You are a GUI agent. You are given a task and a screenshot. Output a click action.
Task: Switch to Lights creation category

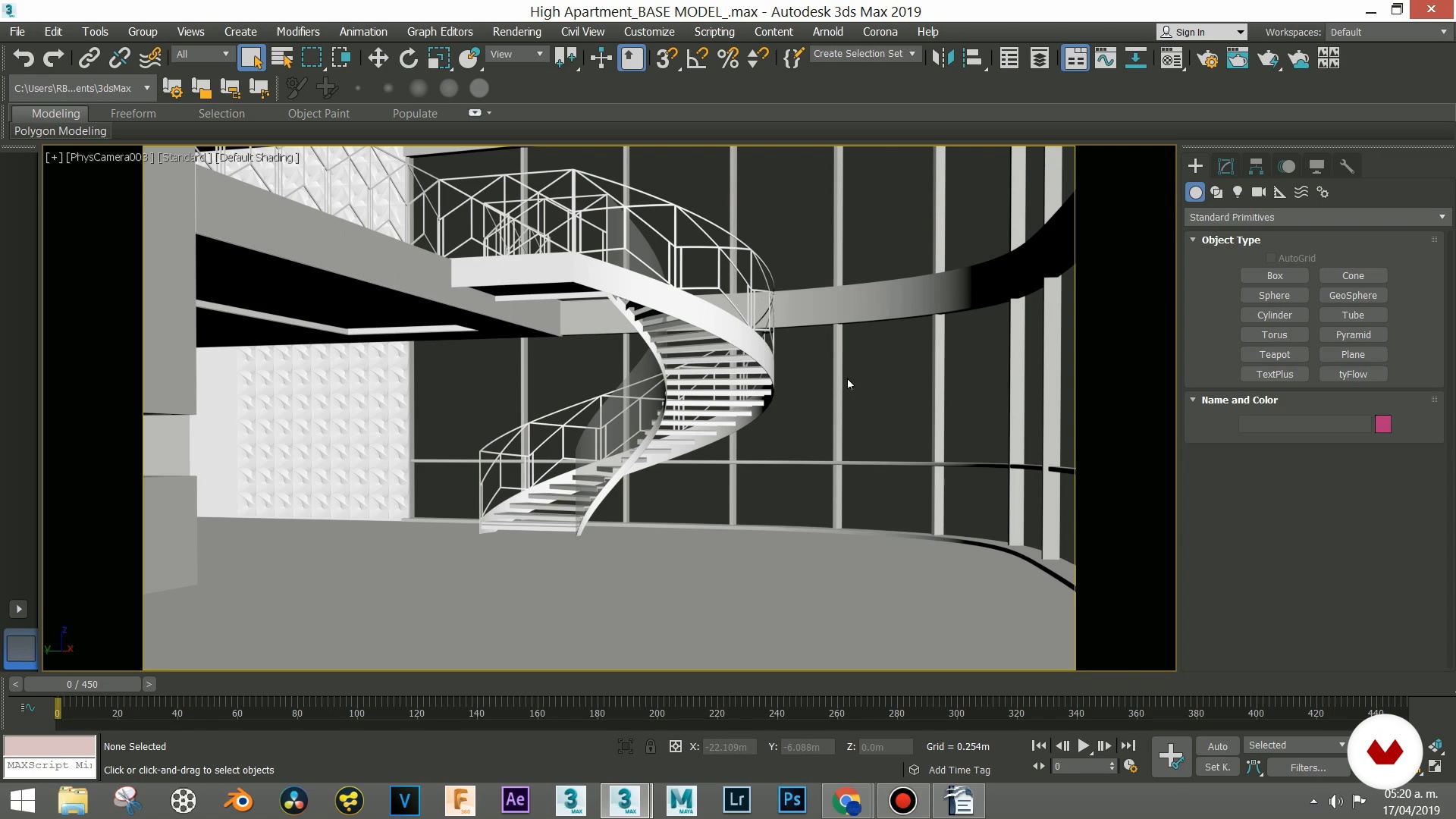1238,192
